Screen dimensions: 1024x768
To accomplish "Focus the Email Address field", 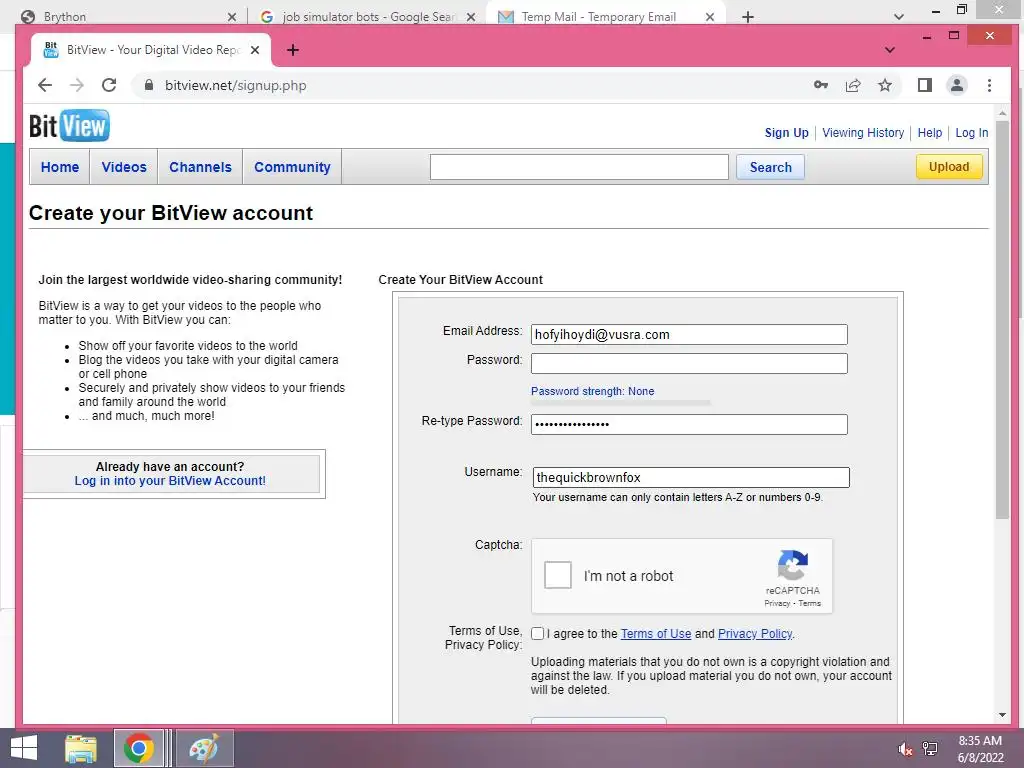I will [689, 334].
